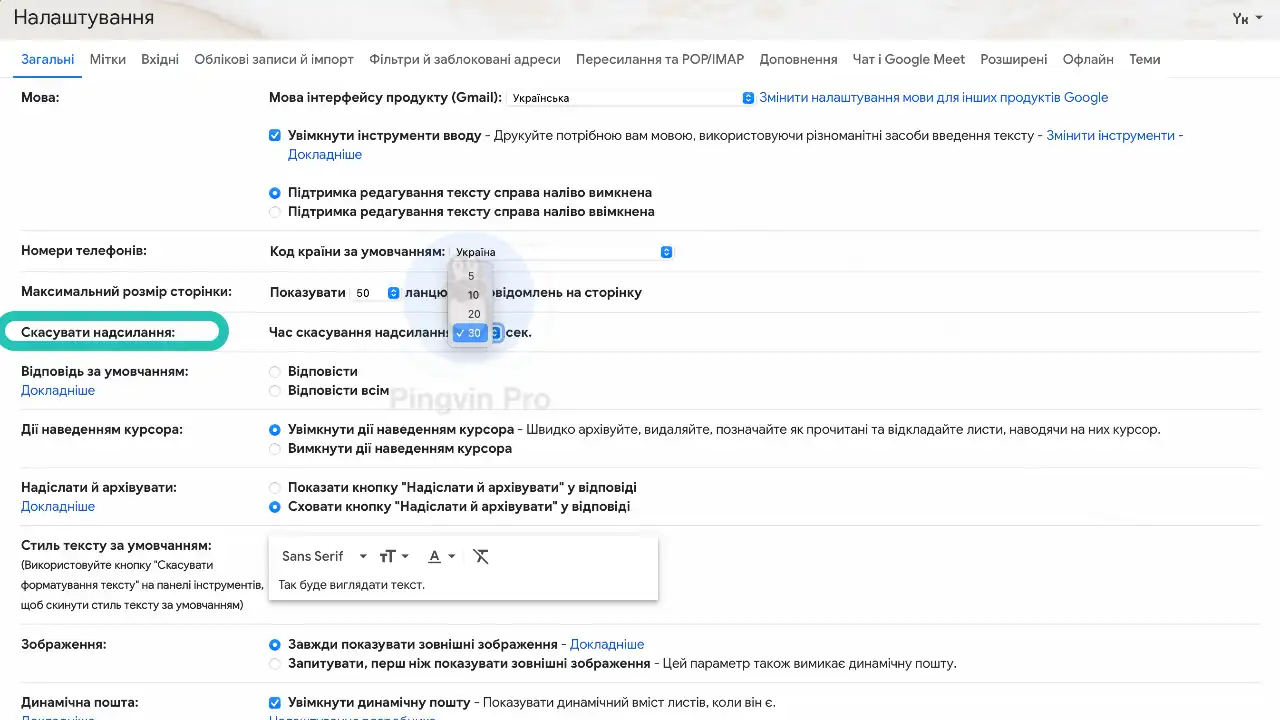Screen dimensions: 1280x720
Task: Select right-to-left editing ввімкнена radio
Action: click(x=275, y=212)
